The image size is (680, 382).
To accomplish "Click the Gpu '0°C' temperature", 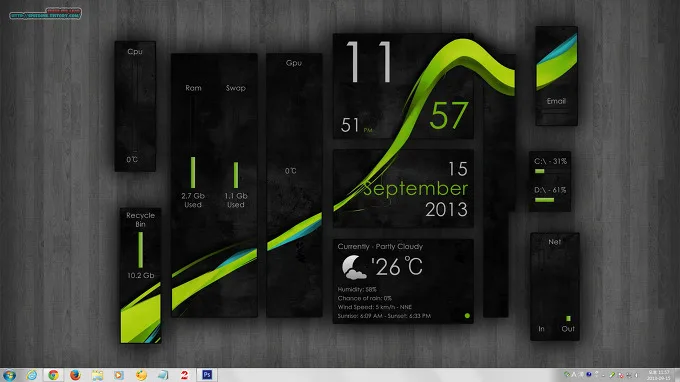I will [x=291, y=171].
